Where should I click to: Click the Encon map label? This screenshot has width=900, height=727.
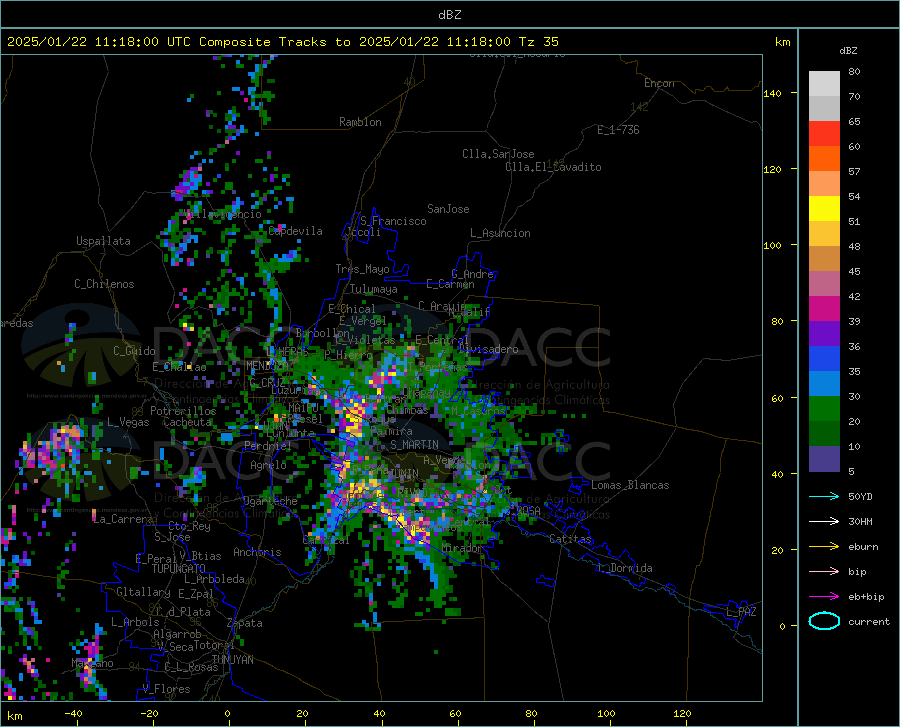659,83
